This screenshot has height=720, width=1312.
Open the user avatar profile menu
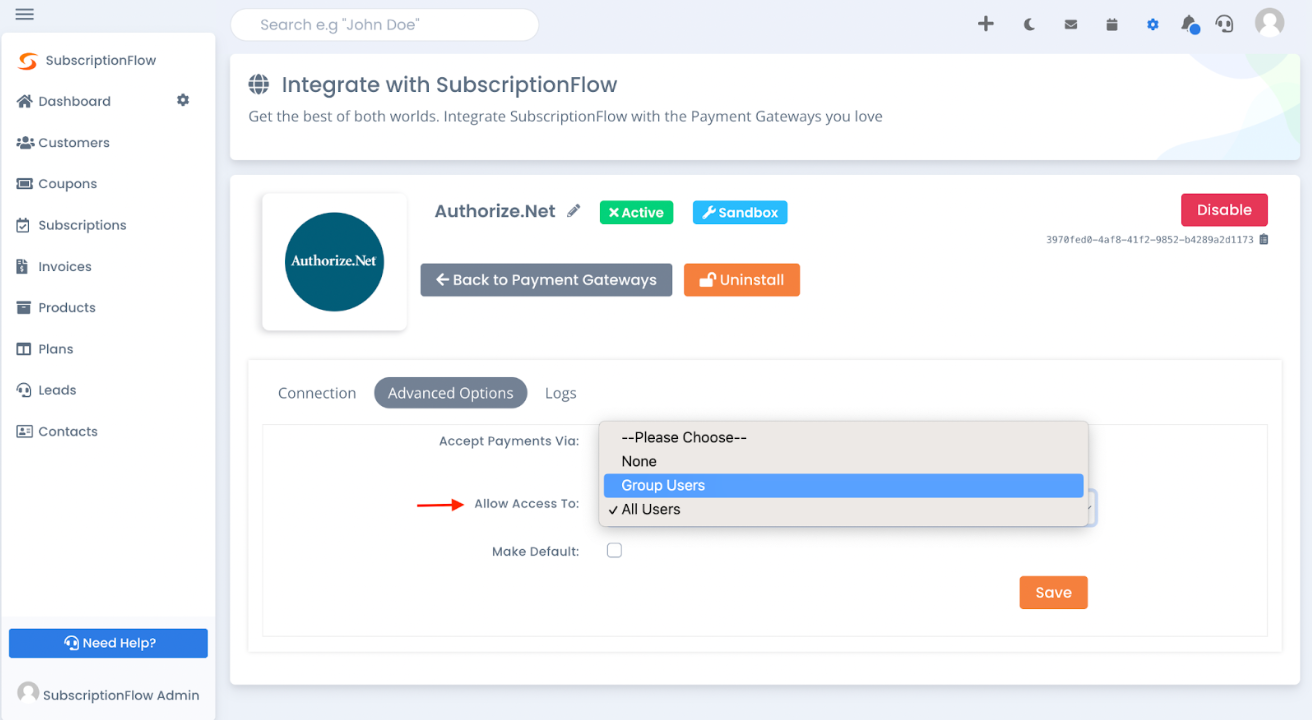[1270, 22]
